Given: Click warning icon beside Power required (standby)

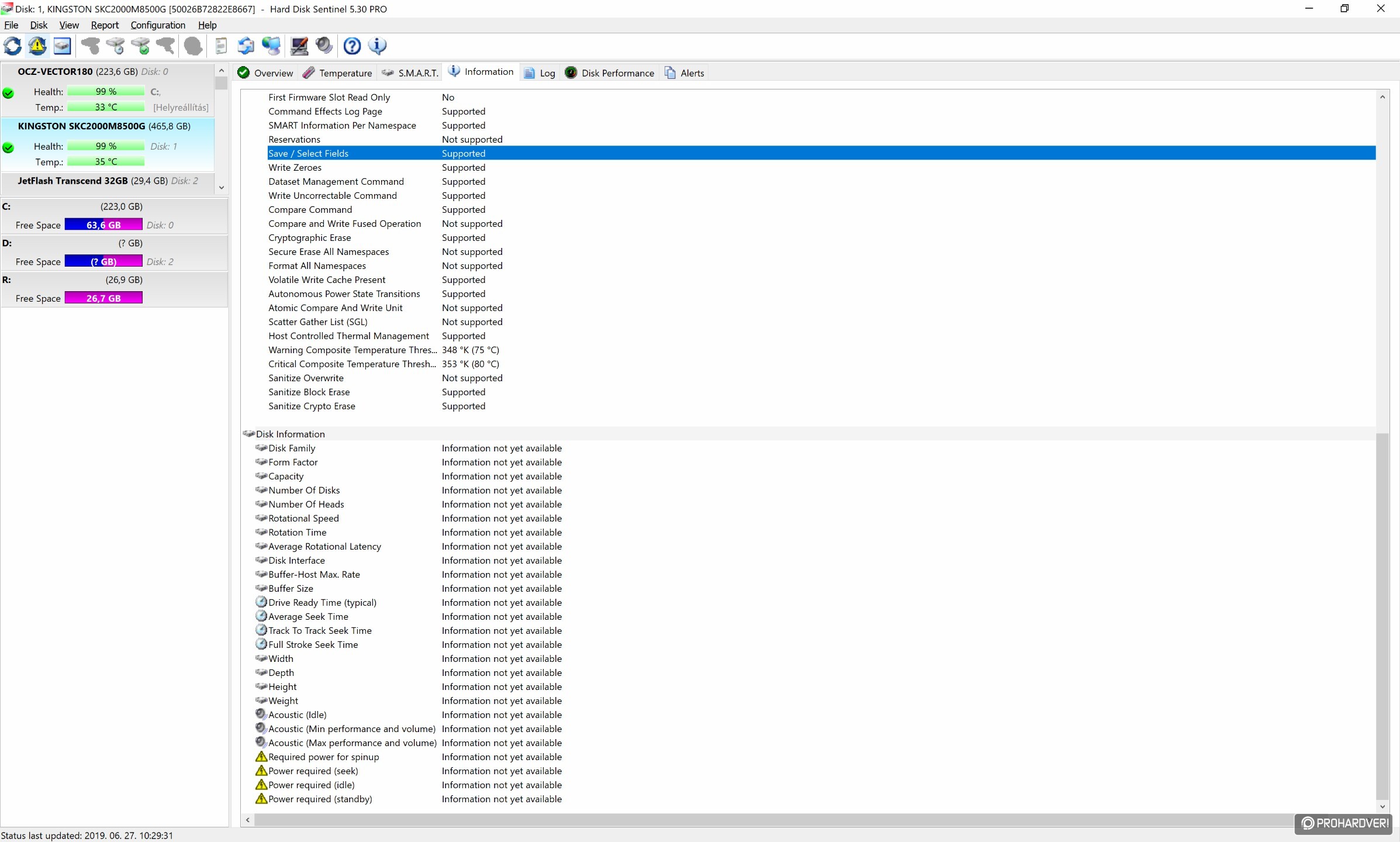Looking at the screenshot, I should point(261,799).
